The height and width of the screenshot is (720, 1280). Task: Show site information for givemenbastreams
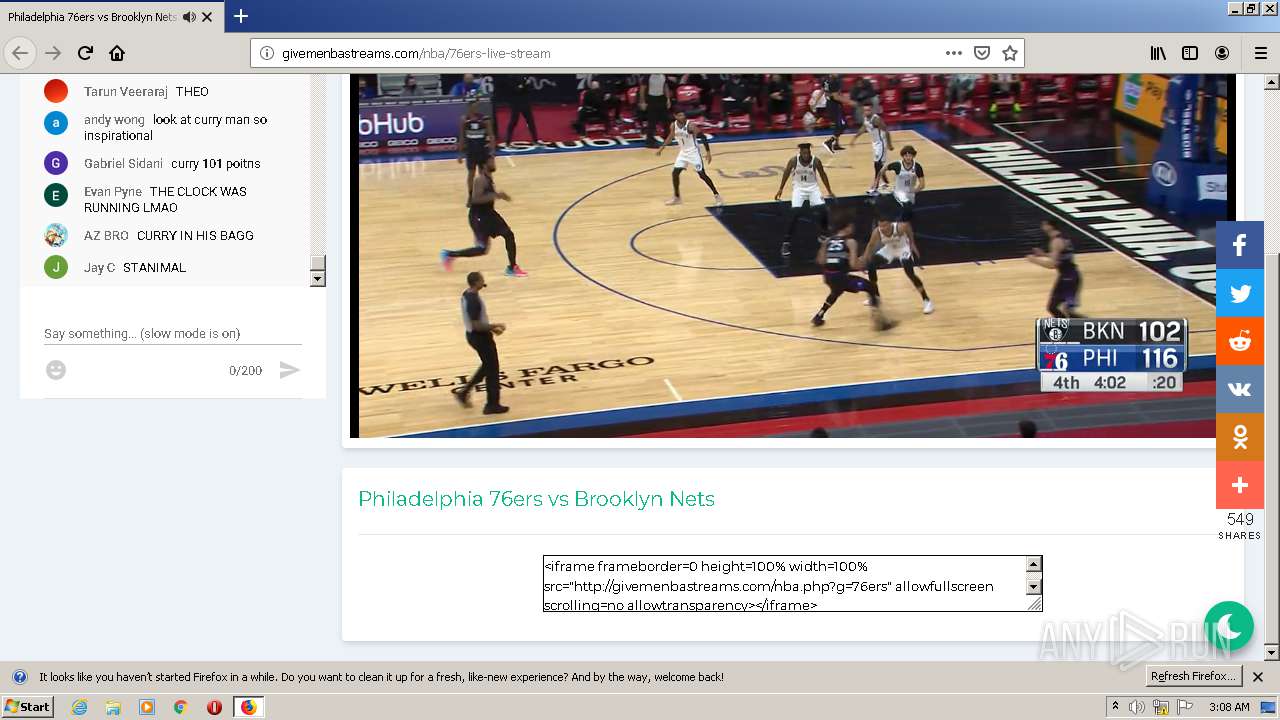[267, 53]
